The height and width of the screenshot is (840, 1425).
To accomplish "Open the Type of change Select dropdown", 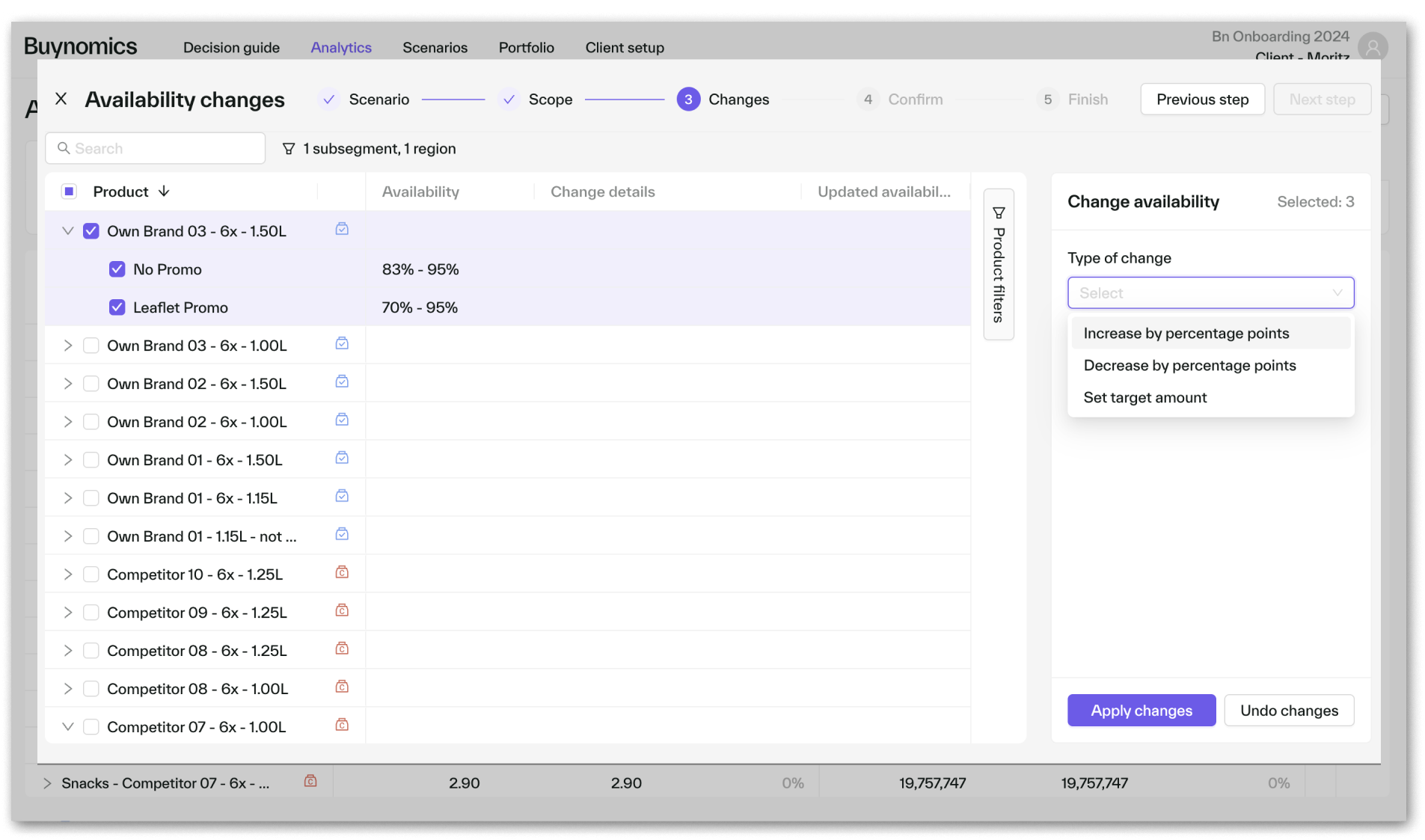I will 1210,293.
